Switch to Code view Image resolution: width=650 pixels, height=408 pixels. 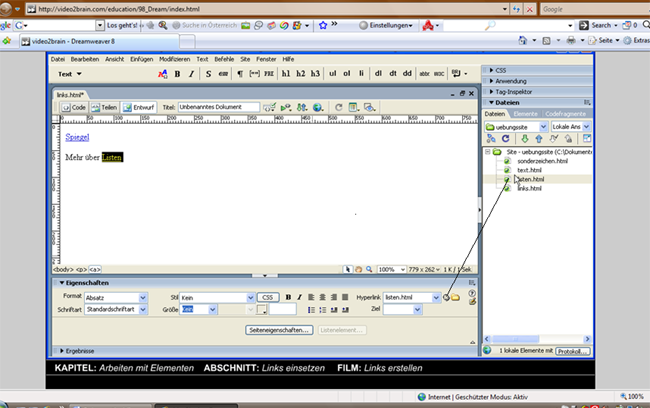click(73, 107)
